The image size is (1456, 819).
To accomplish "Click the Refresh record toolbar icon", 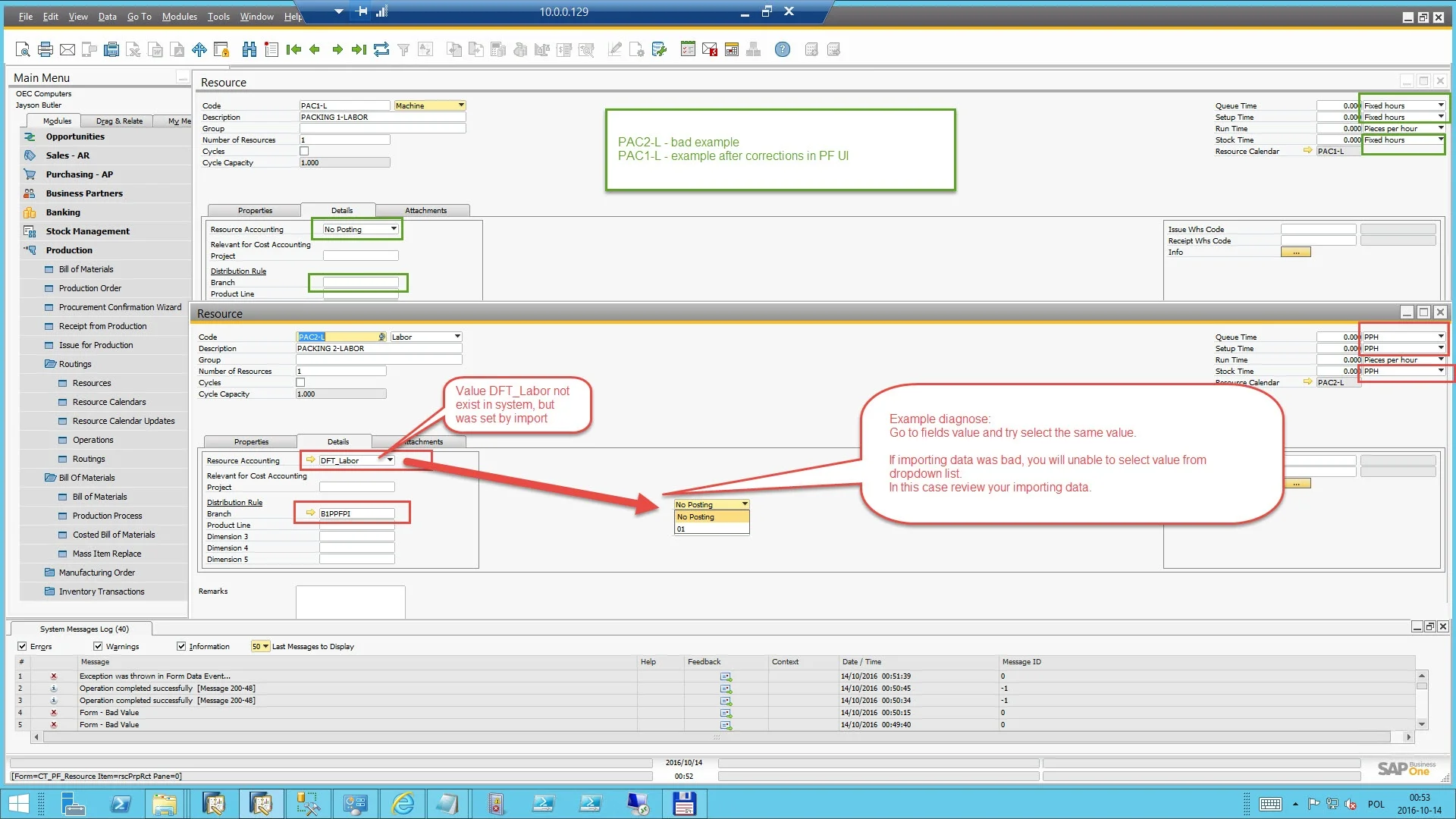I will [x=381, y=50].
